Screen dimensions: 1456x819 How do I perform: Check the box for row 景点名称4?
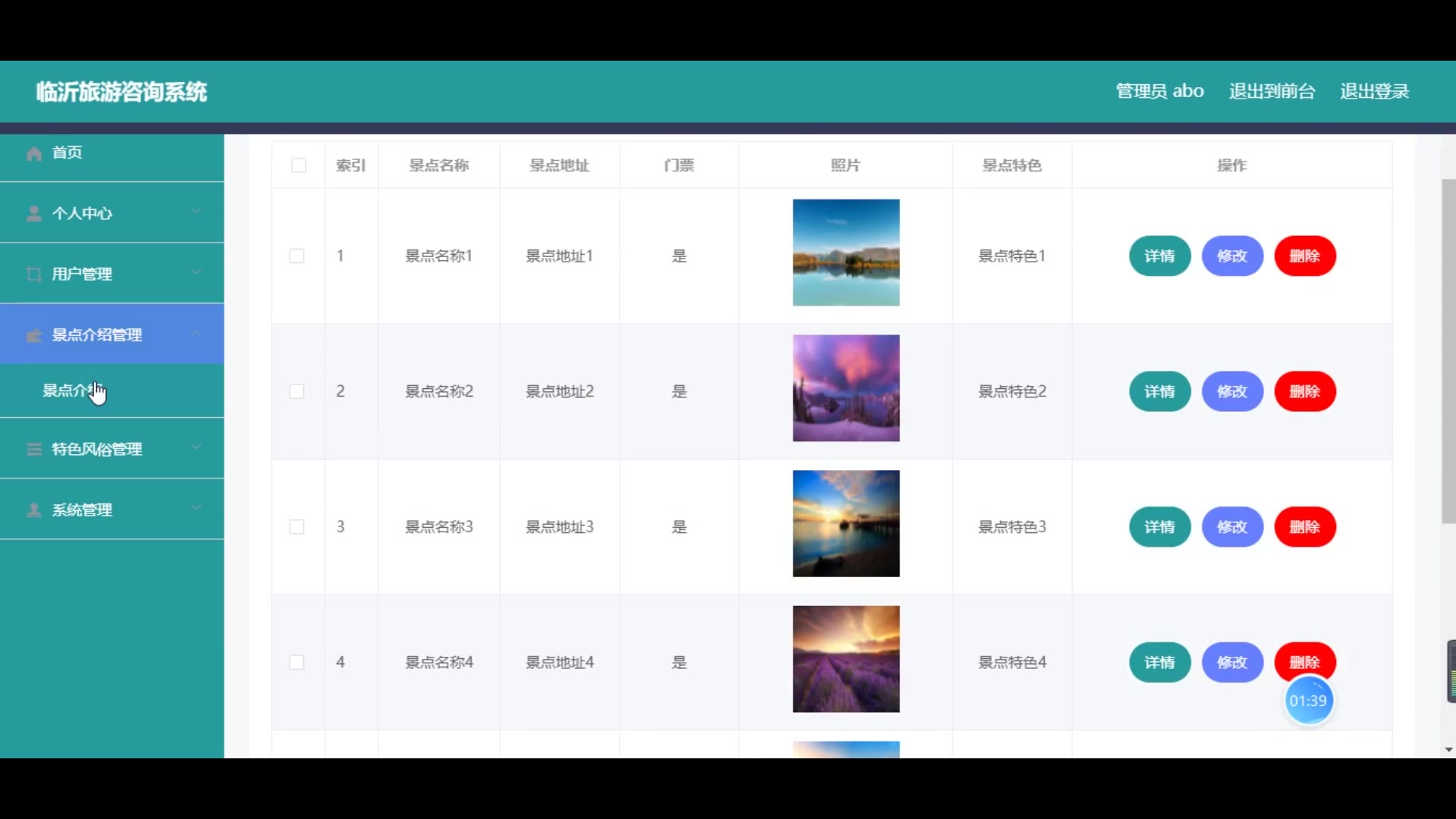297,662
